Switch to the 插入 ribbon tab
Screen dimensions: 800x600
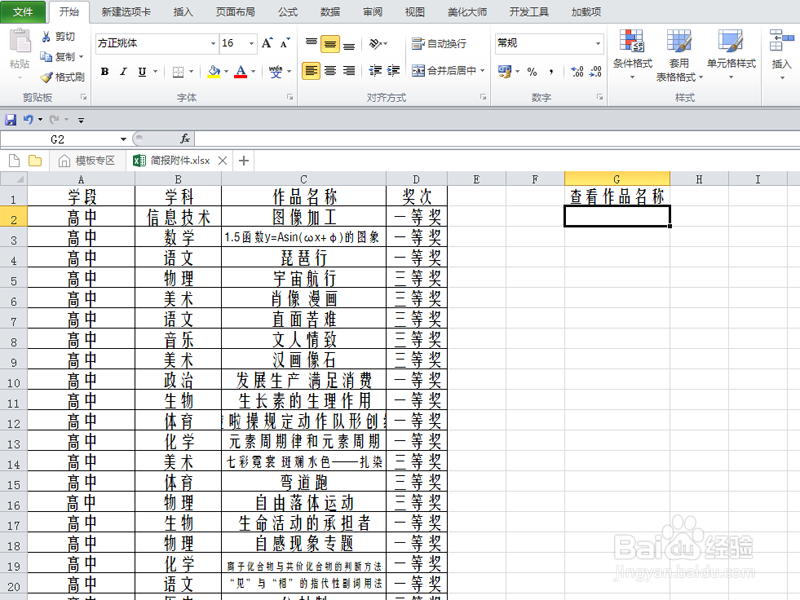point(183,12)
